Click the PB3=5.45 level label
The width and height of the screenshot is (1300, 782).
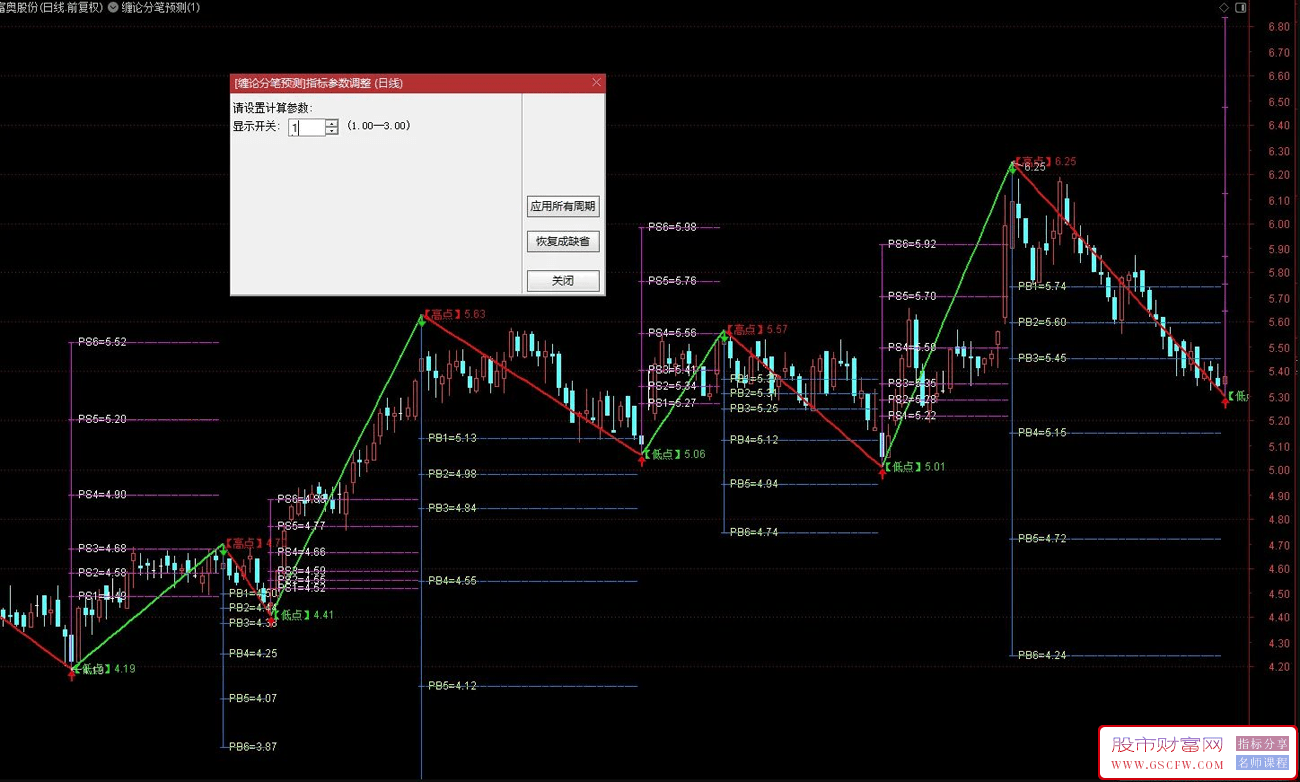[1042, 358]
